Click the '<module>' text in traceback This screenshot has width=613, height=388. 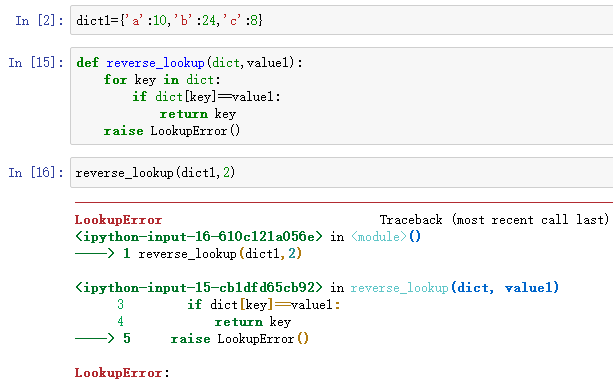(x=379, y=237)
